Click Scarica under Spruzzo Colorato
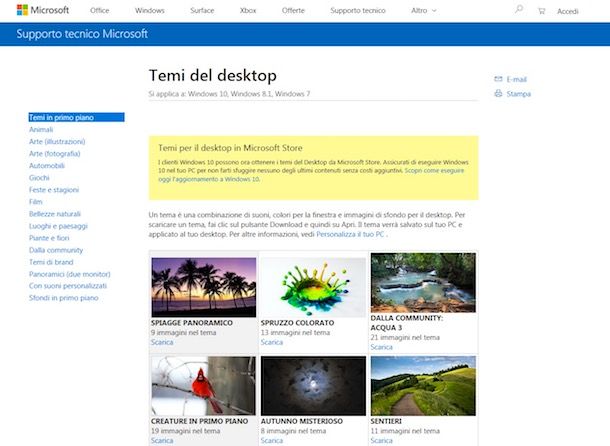Screen dimensions: 610x446 (272, 342)
